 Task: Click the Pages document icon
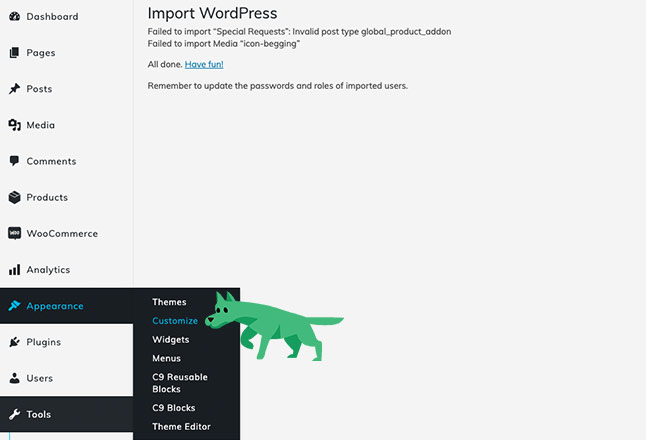pyautogui.click(x=14, y=53)
